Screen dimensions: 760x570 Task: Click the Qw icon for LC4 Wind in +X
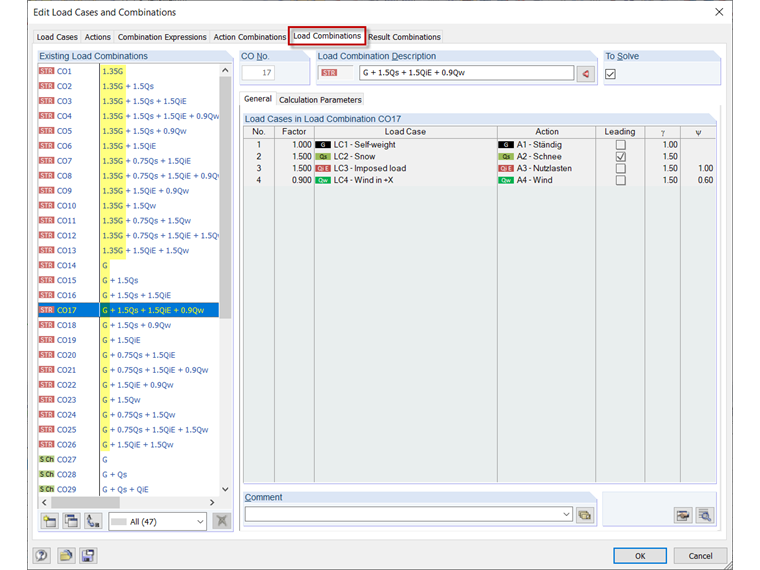click(323, 180)
